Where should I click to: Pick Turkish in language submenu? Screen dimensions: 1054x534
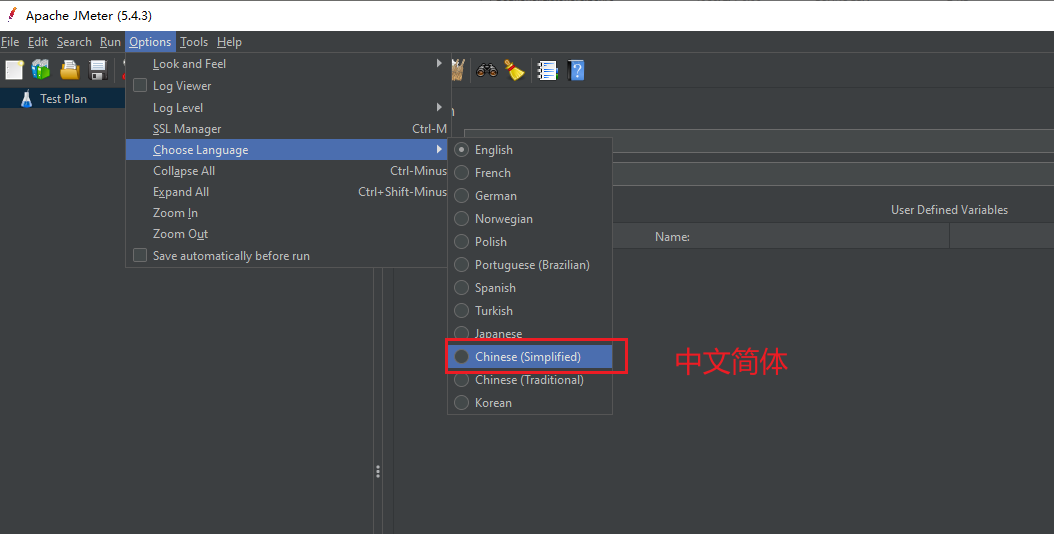530,311
